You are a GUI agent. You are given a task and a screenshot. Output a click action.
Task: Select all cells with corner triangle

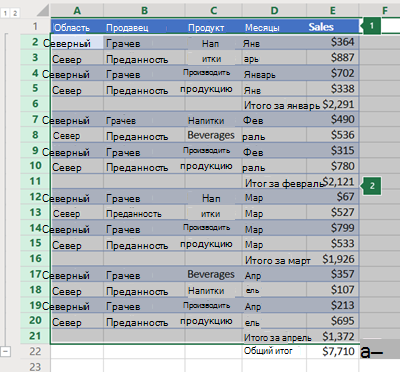pos(43,11)
